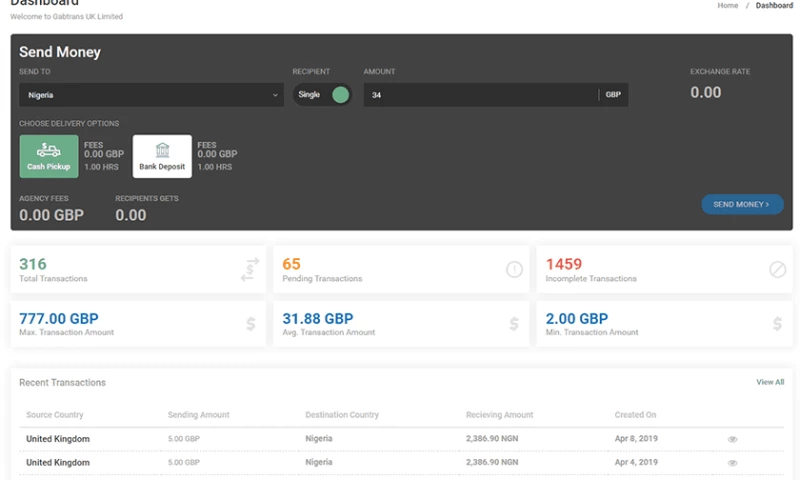Image resolution: width=800 pixels, height=480 pixels.
Task: Sort by Sending Amount column header
Action: [198, 415]
